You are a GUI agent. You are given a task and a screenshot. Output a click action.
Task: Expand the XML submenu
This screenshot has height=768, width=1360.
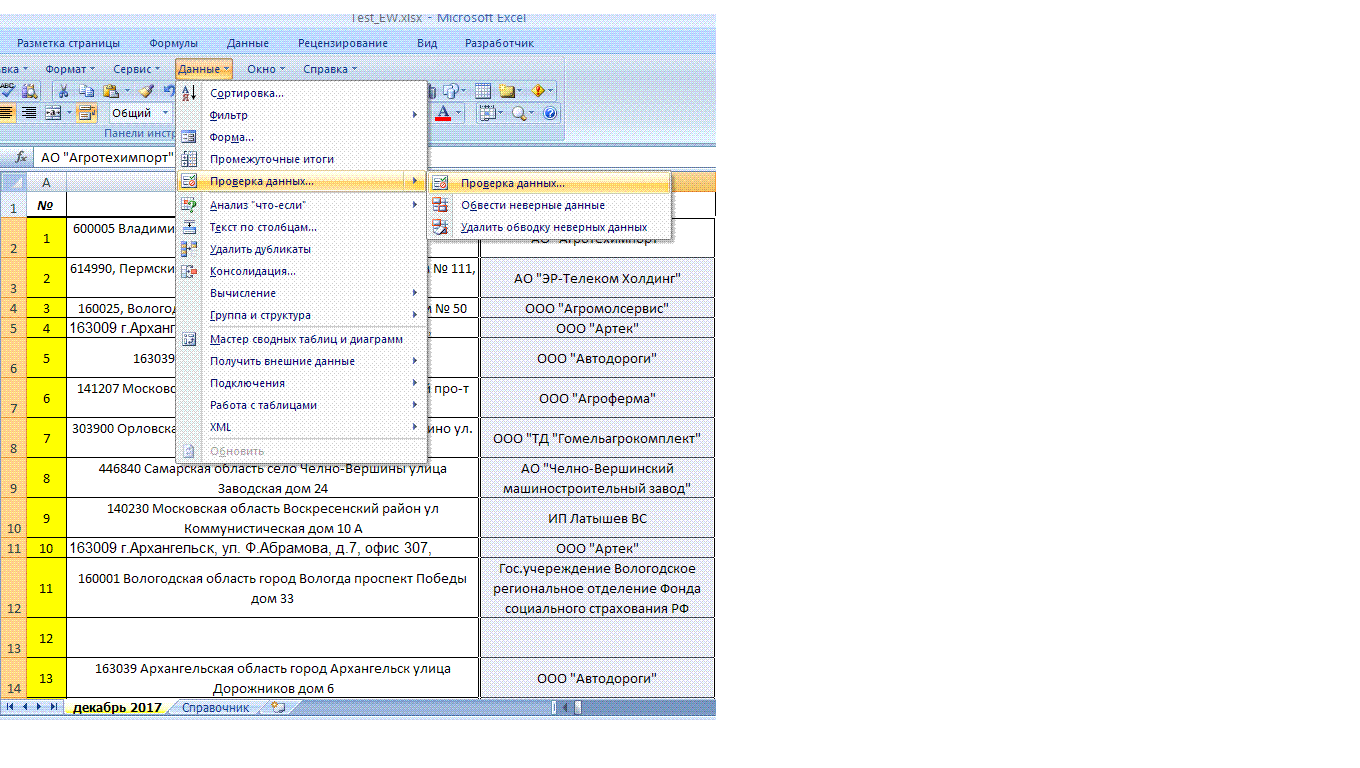415,427
